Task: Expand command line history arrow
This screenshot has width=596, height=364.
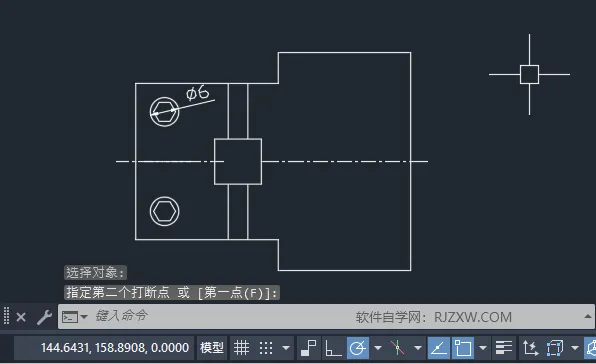Action: coord(588,316)
